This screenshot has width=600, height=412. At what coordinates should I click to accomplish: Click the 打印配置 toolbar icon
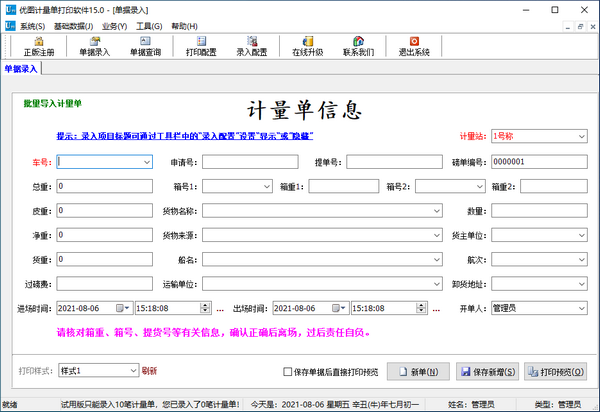tap(203, 45)
